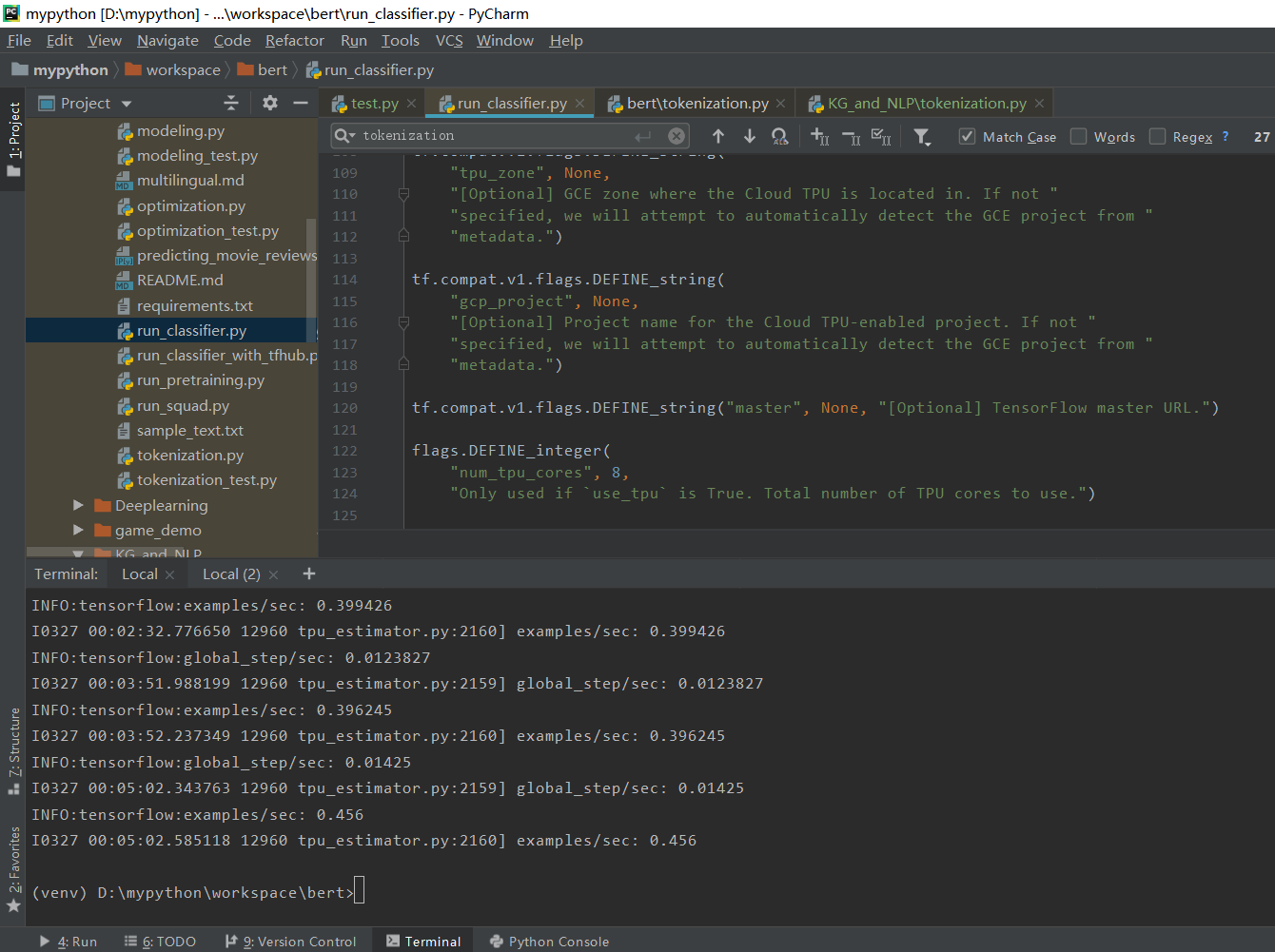Viewport: 1275px width, 952px height.
Task: Close the test.py editor tab
Action: click(412, 104)
